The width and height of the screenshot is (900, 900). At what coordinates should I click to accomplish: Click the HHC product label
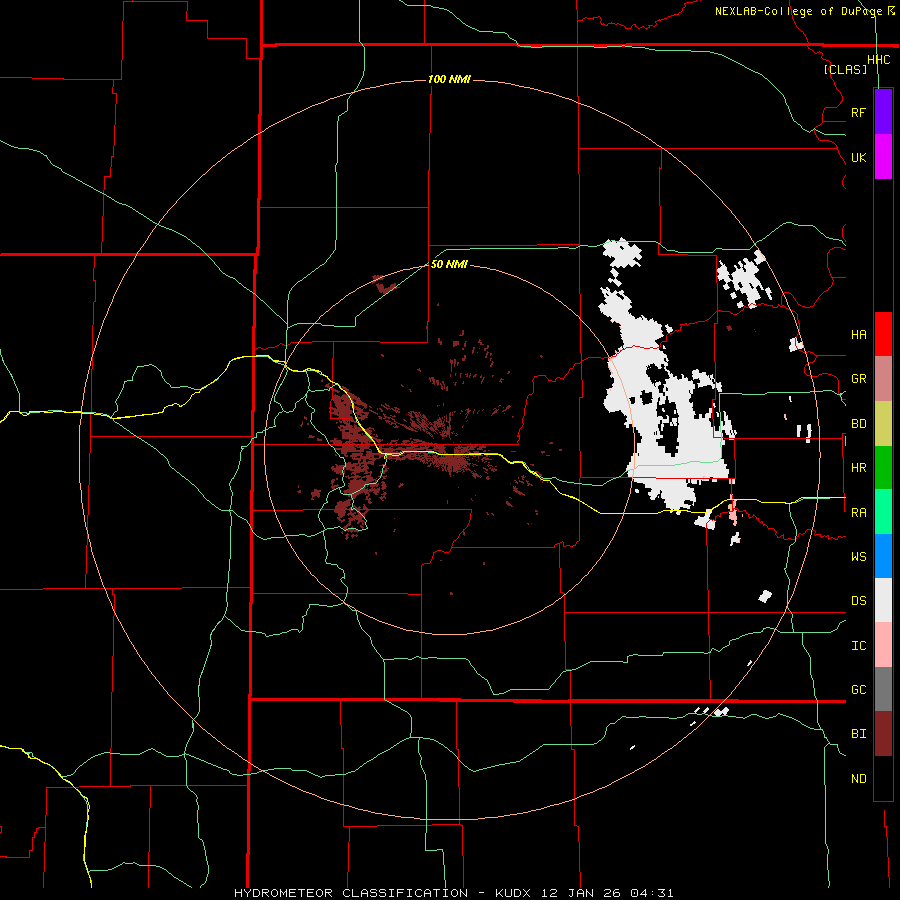[878, 60]
